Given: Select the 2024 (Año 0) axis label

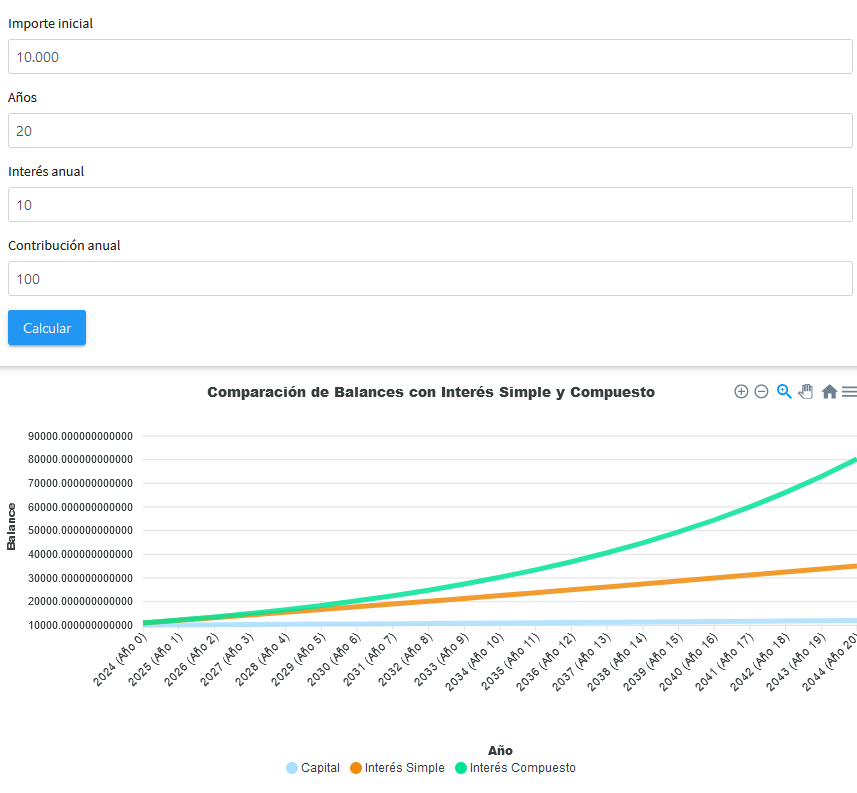Looking at the screenshot, I should [120, 659].
